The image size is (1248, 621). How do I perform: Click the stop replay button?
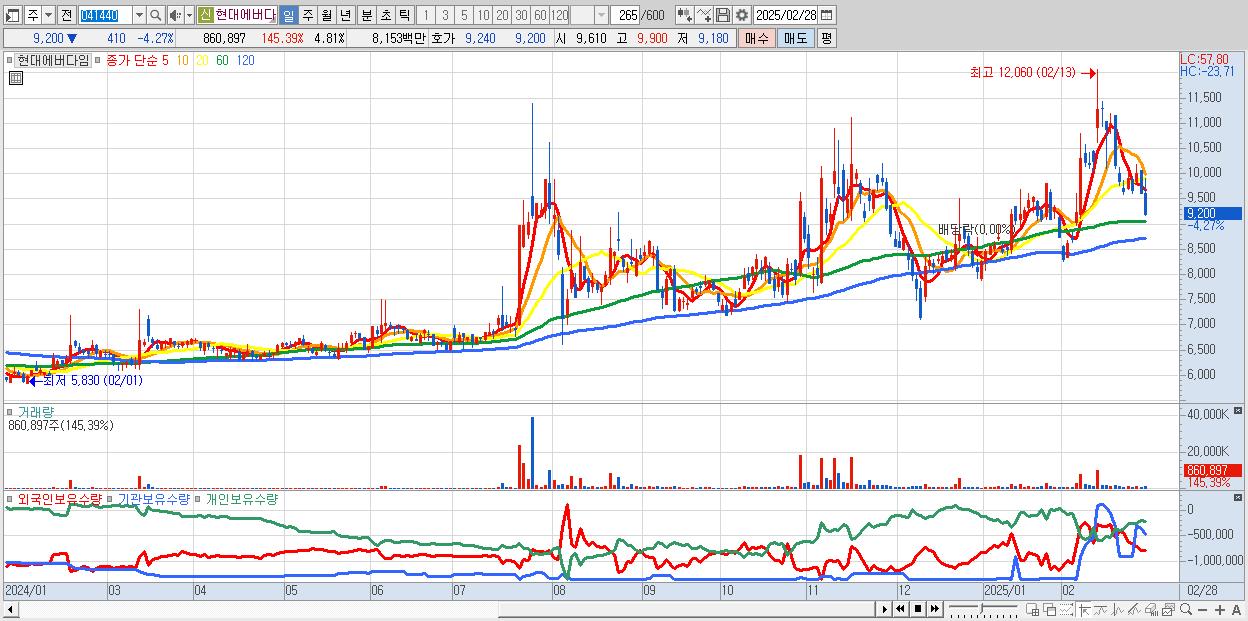point(918,609)
